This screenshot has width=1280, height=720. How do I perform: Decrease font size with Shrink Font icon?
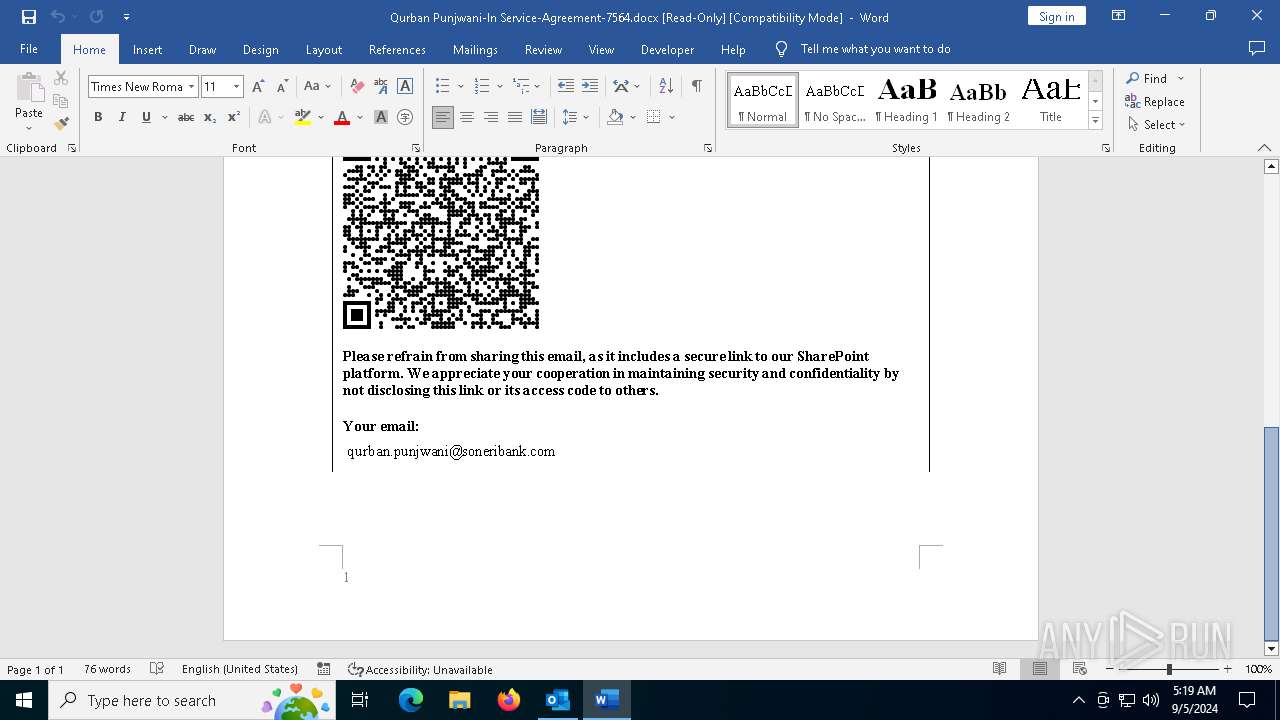tap(282, 87)
